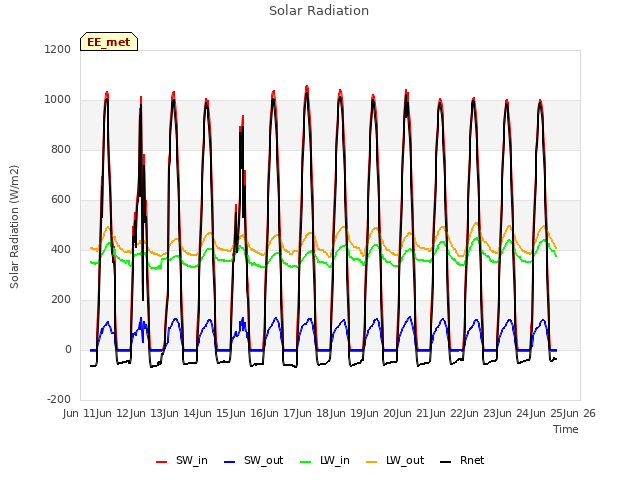640x480 pixels.
Task: Click the orange LW_out legend swatch
Action: [372, 462]
